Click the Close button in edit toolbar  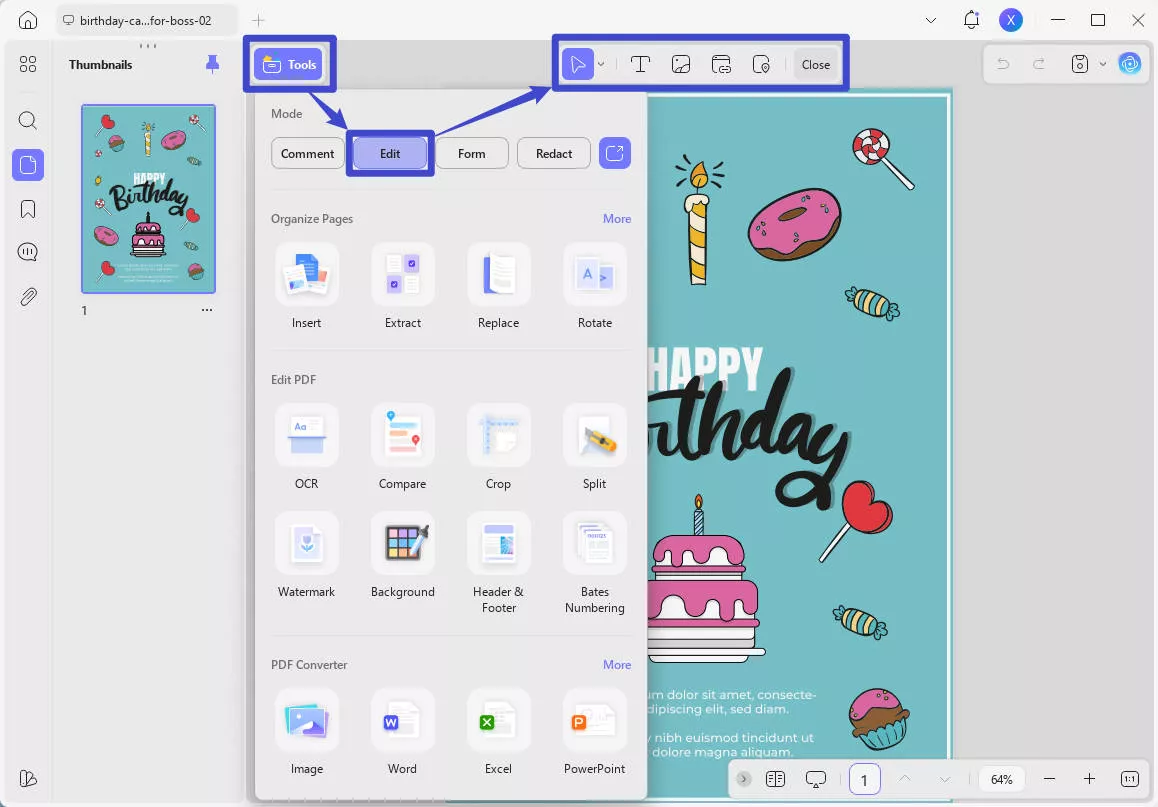(x=815, y=65)
